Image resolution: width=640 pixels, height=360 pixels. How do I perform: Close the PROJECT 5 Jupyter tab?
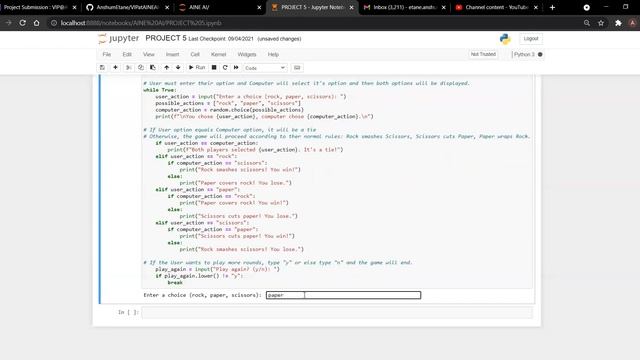[351, 7]
